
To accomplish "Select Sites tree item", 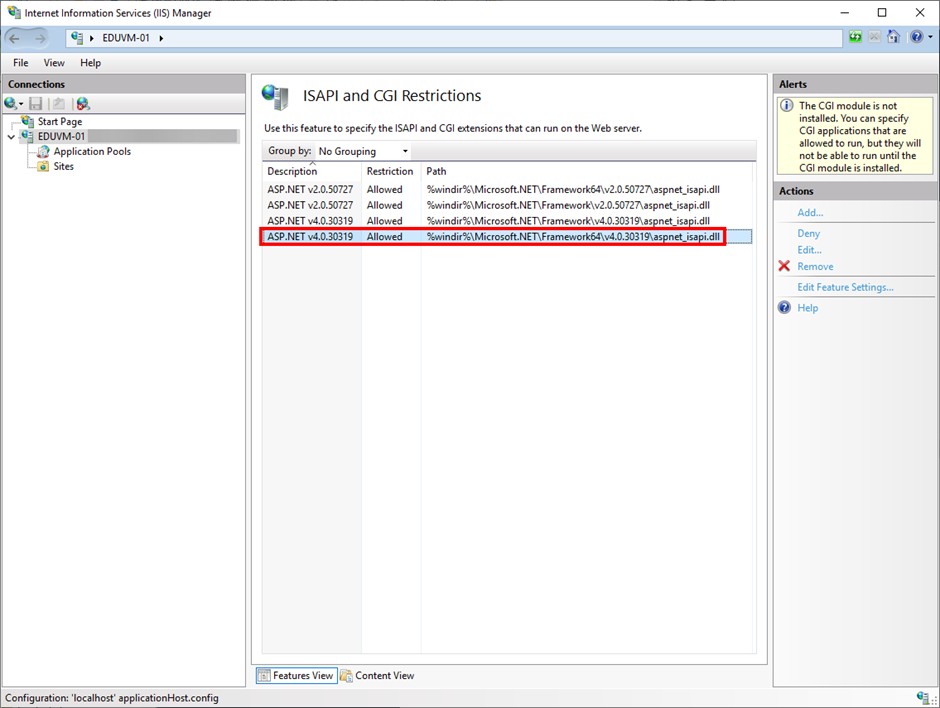I will pyautogui.click(x=64, y=167).
